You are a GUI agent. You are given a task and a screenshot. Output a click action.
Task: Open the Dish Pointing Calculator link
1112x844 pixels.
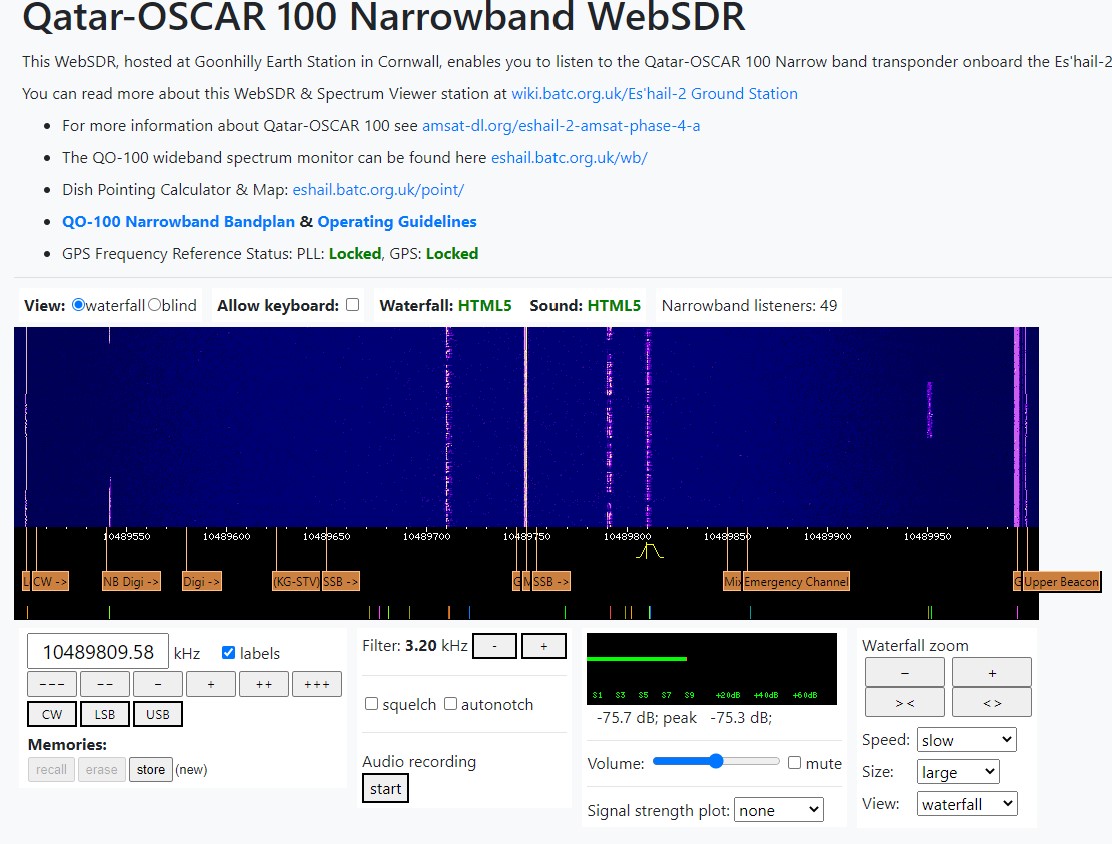click(378, 189)
